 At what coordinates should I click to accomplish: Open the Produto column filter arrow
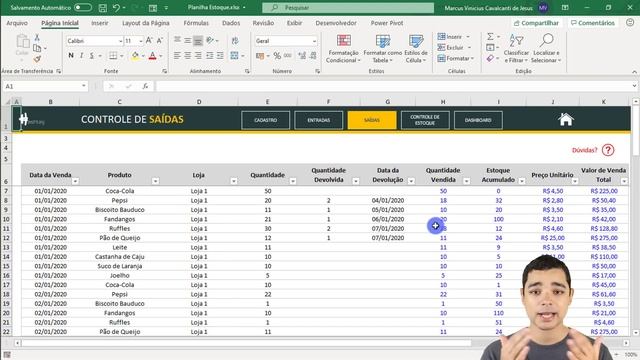(155, 181)
